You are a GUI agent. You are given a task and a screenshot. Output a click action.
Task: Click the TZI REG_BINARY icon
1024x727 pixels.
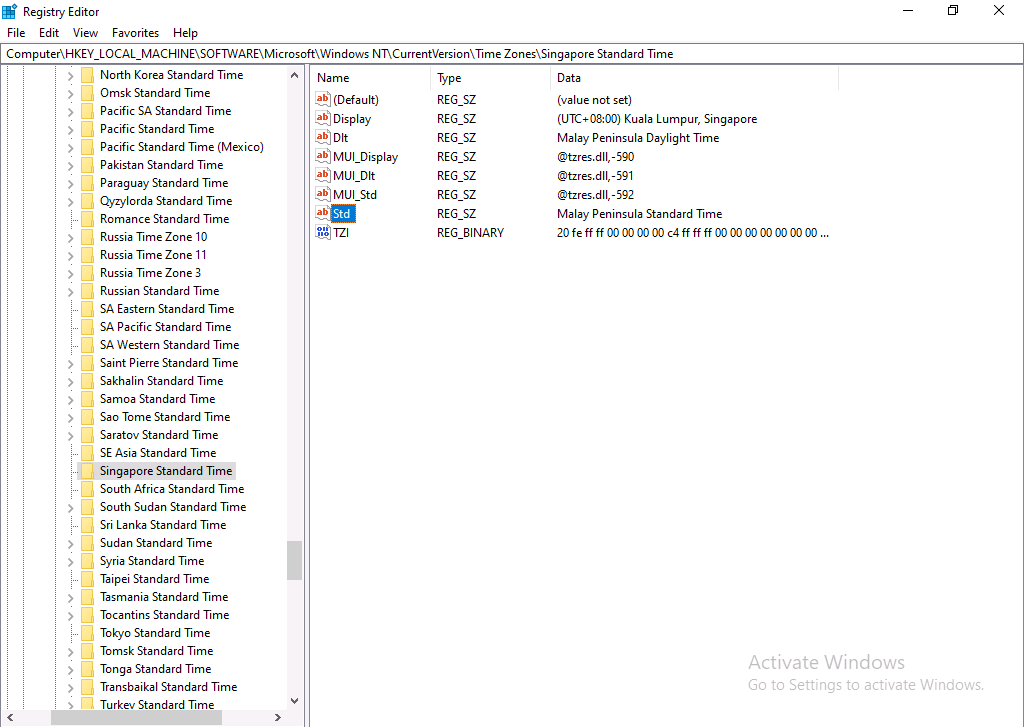coord(324,232)
